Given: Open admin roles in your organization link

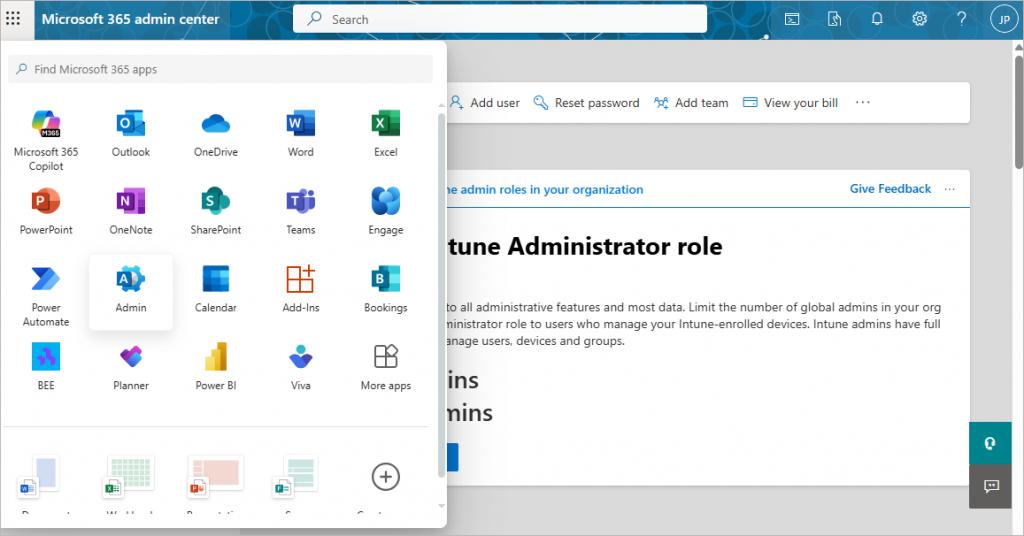Looking at the screenshot, I should (x=545, y=190).
